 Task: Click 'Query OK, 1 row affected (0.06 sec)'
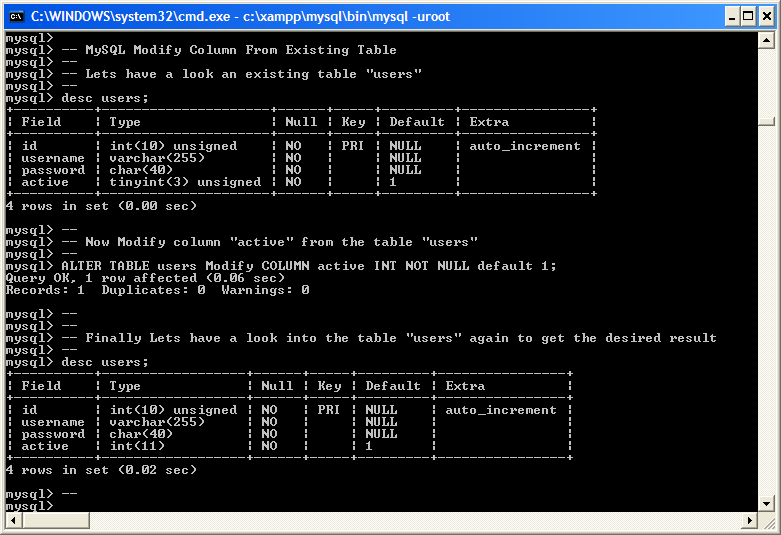pyautogui.click(x=145, y=278)
